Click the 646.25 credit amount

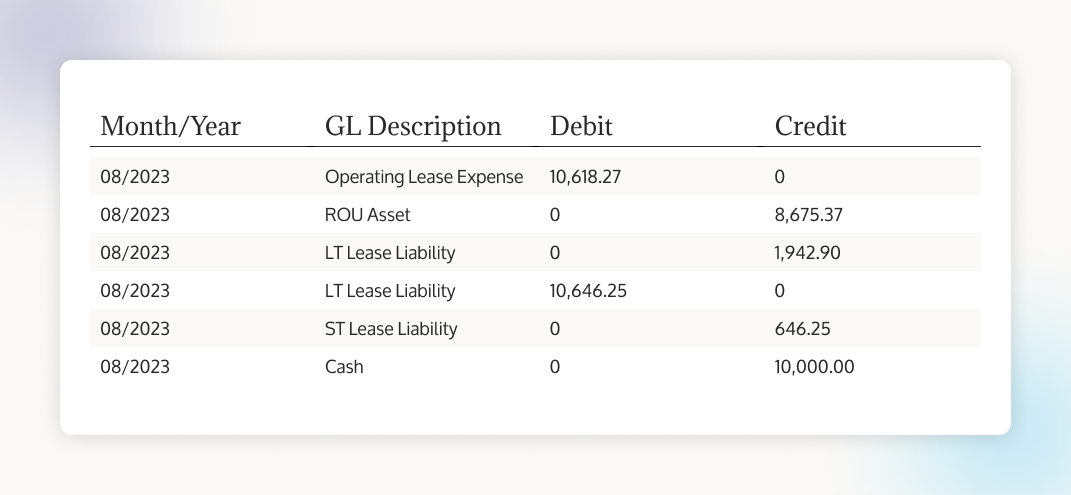803,329
